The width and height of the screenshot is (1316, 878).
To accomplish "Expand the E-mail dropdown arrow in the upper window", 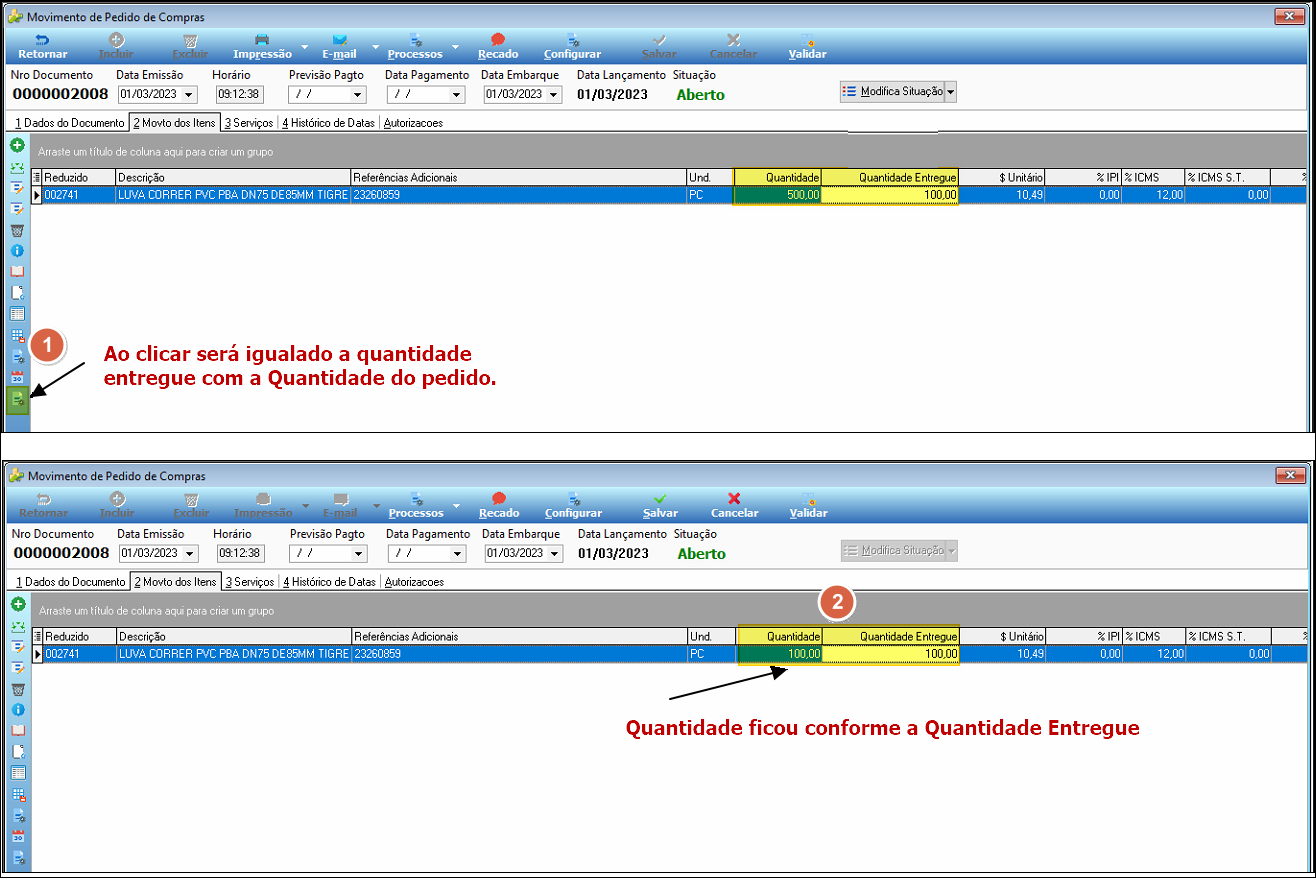I will coord(376,47).
